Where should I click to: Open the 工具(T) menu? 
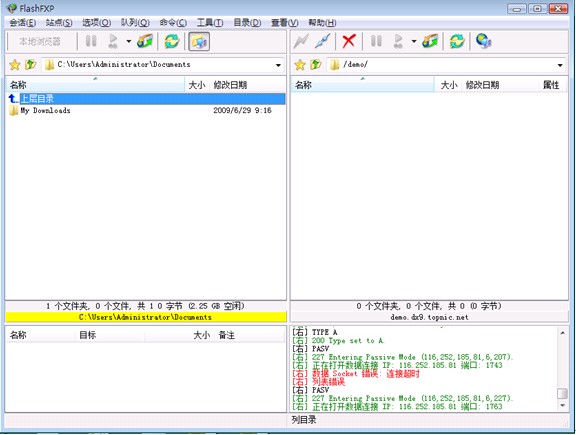tap(210, 23)
